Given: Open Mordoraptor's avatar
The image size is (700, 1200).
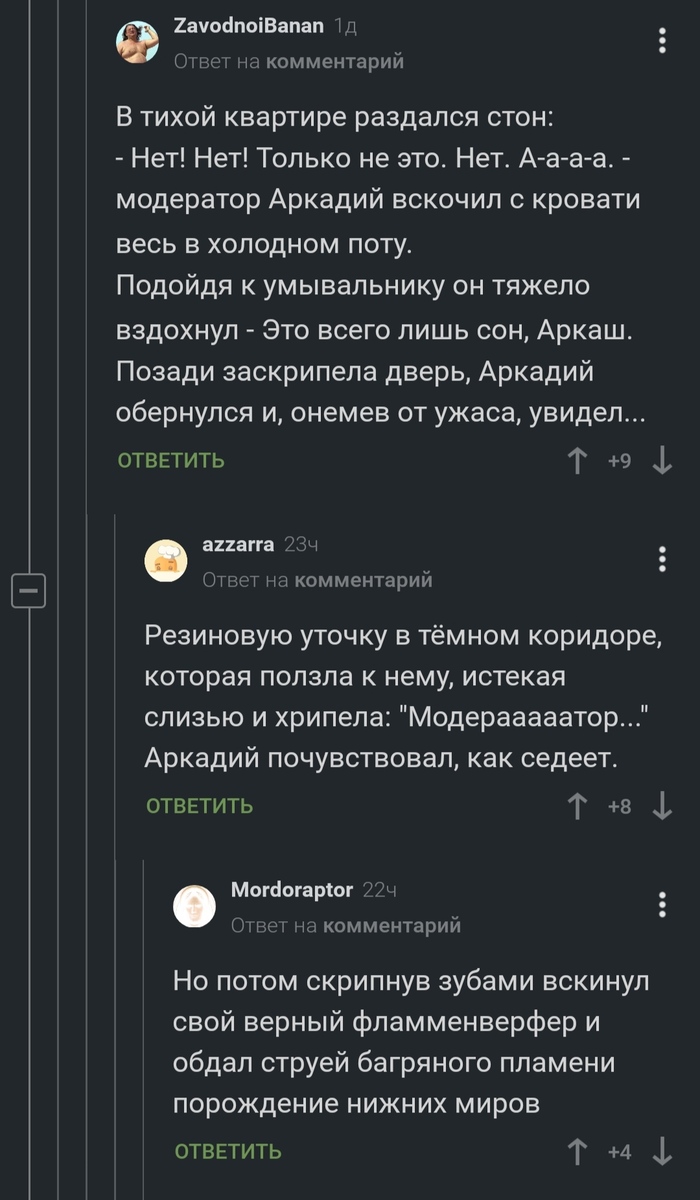Looking at the screenshot, I should (194, 907).
